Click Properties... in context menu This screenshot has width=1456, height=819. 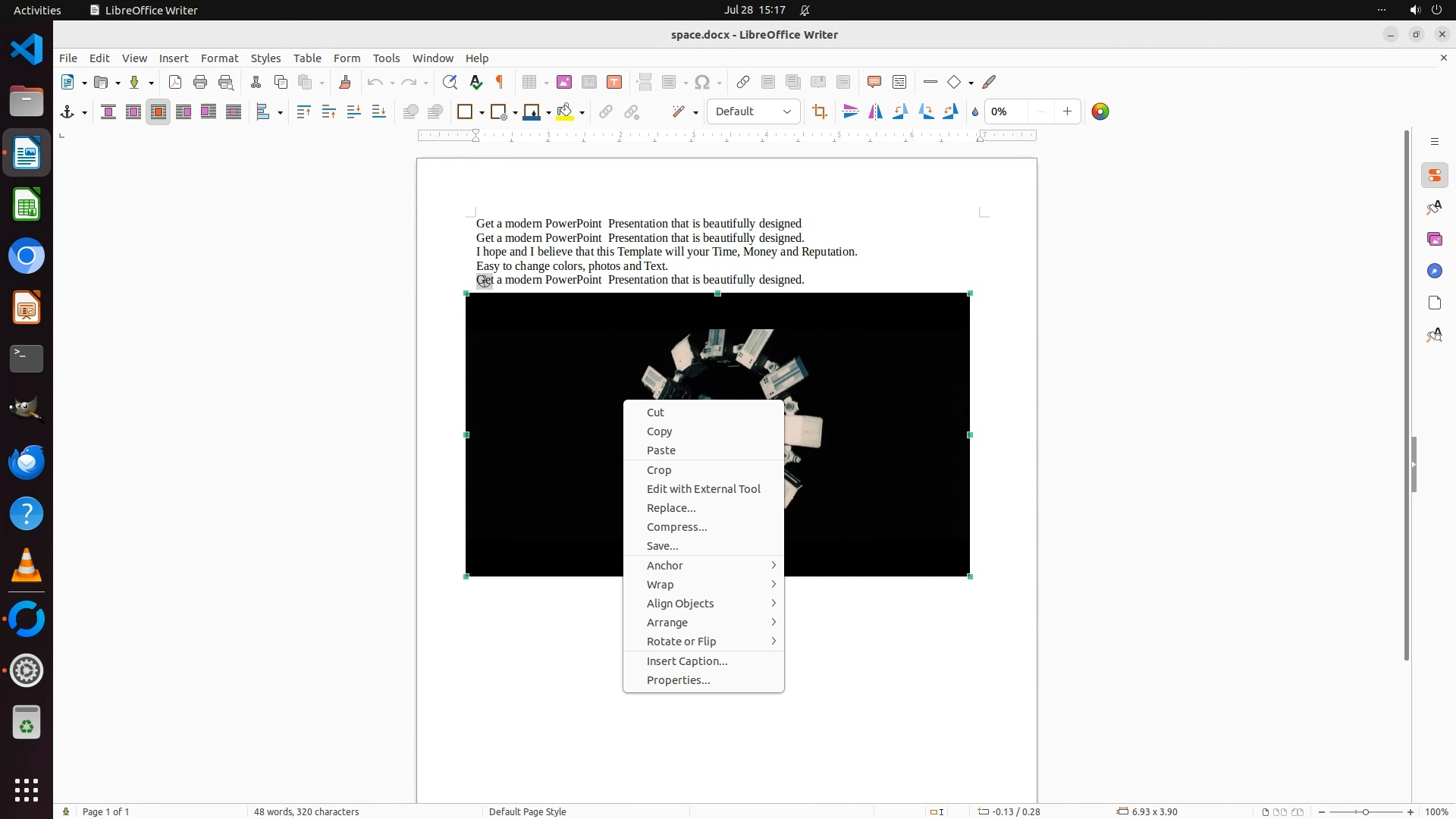tap(678, 680)
